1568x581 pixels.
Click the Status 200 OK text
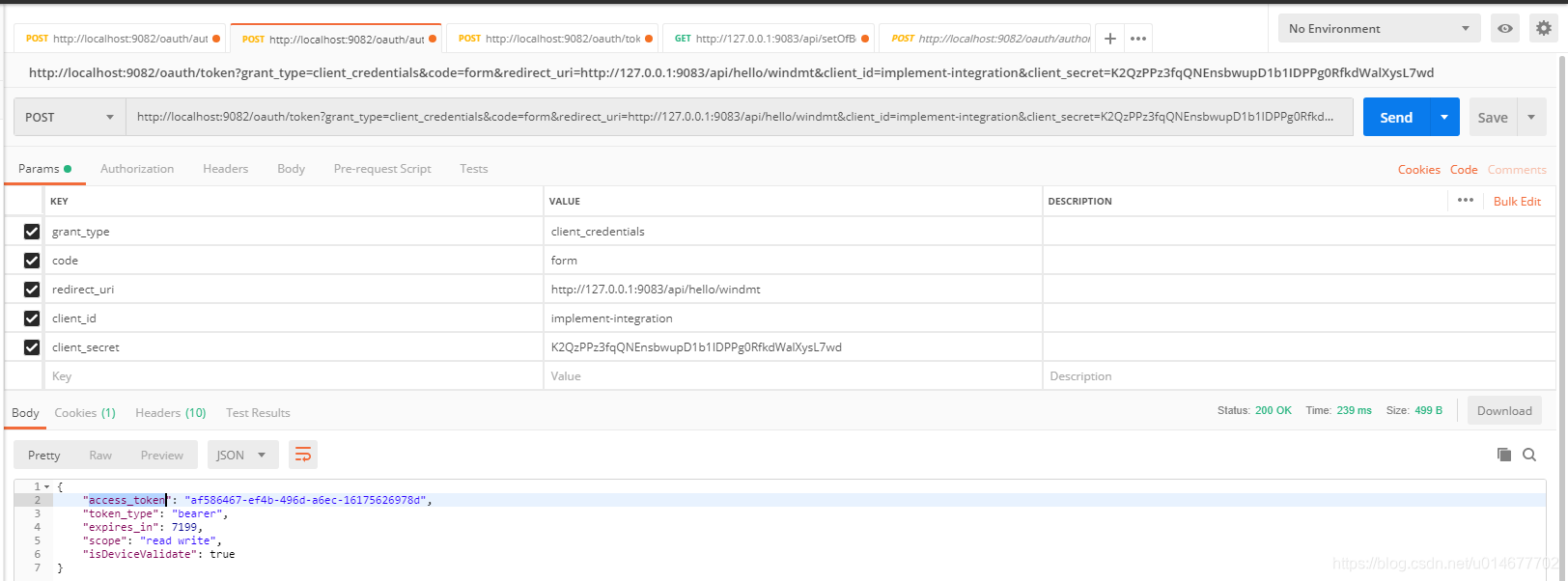(x=1254, y=410)
